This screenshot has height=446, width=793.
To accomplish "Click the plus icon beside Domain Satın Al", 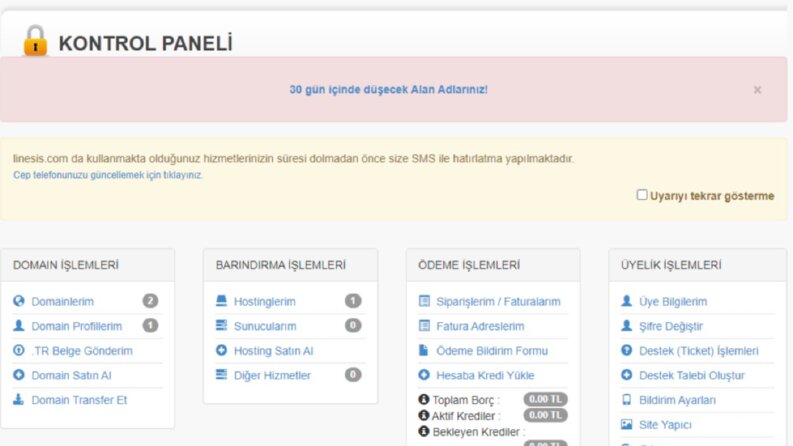I will pyautogui.click(x=19, y=375).
